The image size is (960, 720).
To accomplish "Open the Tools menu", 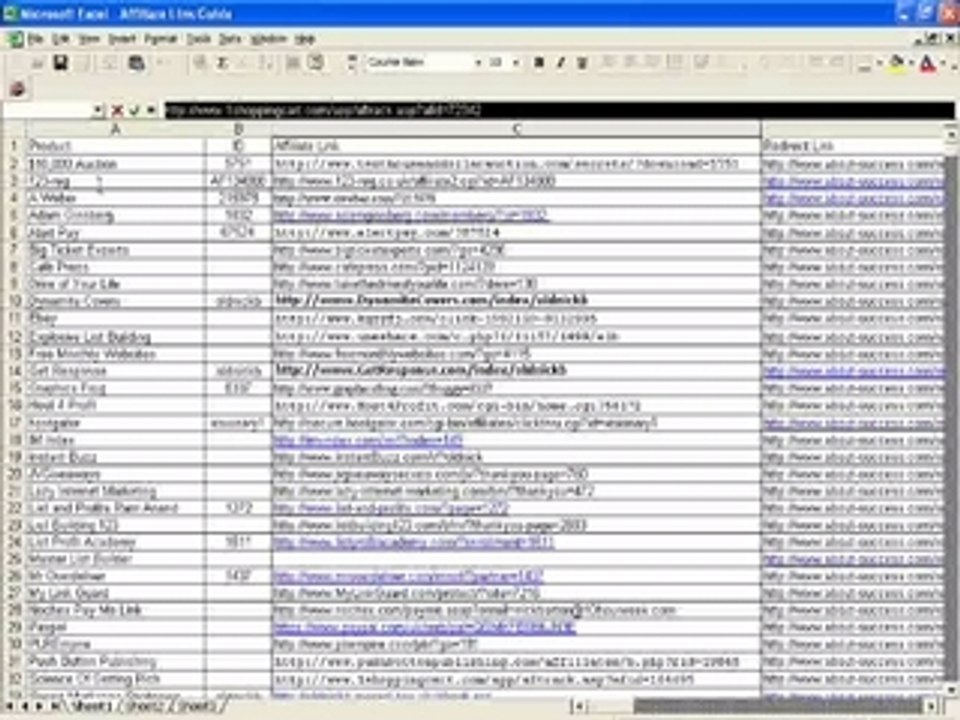I will pyautogui.click(x=198, y=39).
